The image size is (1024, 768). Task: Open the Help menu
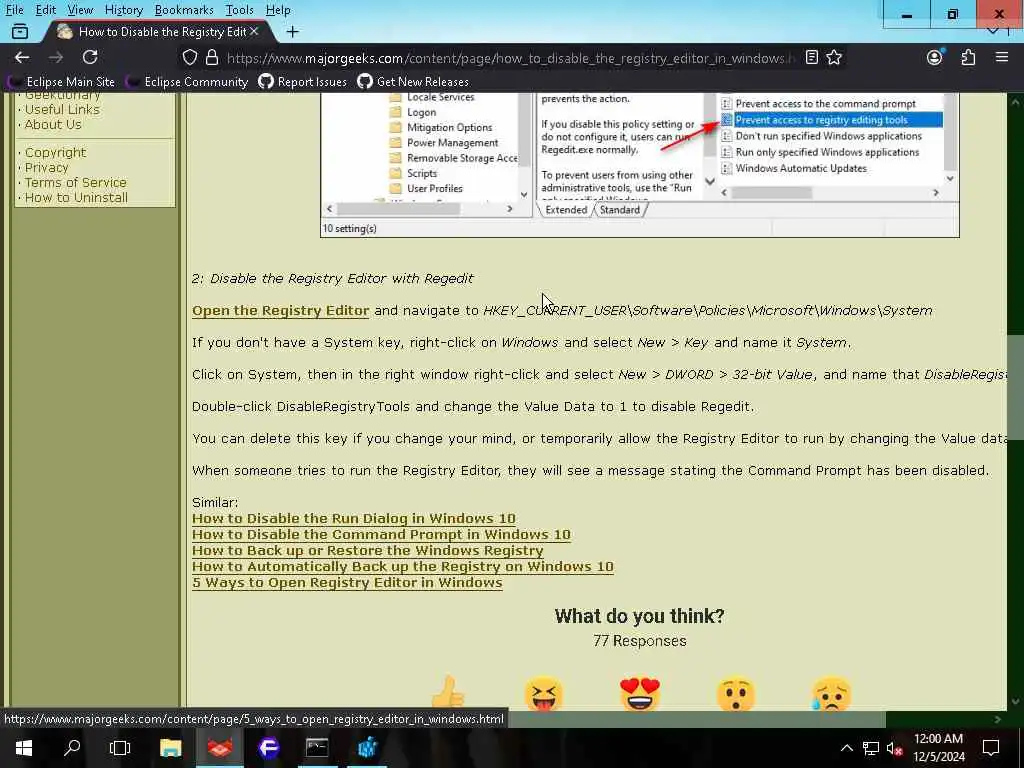[278, 10]
